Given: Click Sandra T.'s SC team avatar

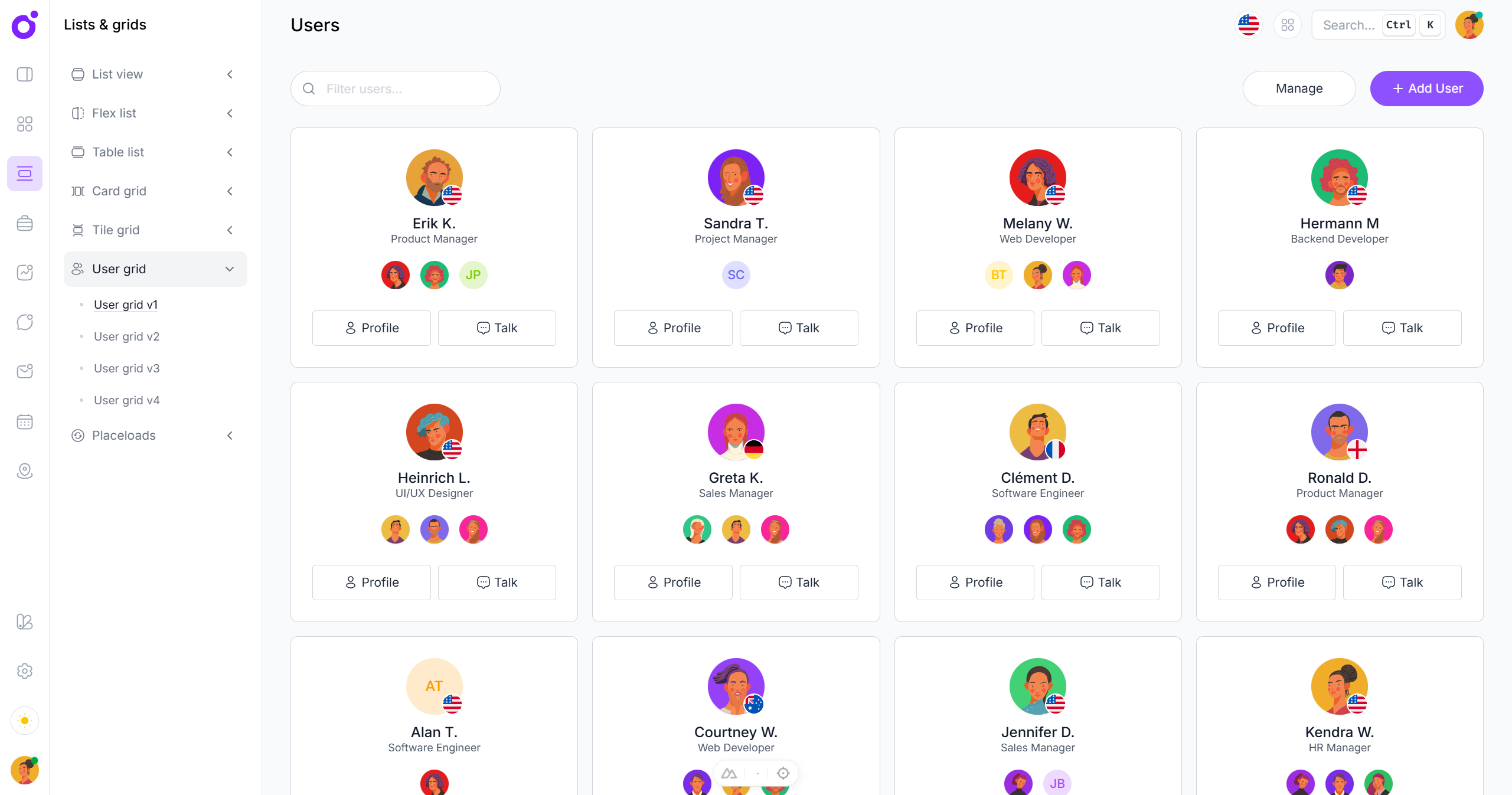Looking at the screenshot, I should 736,275.
